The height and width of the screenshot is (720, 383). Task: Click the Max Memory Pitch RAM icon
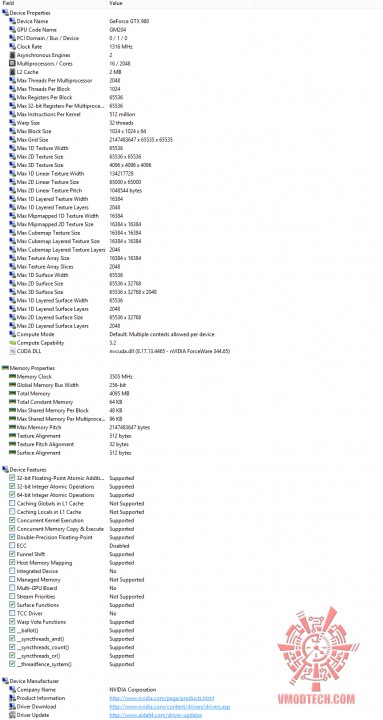12,428
